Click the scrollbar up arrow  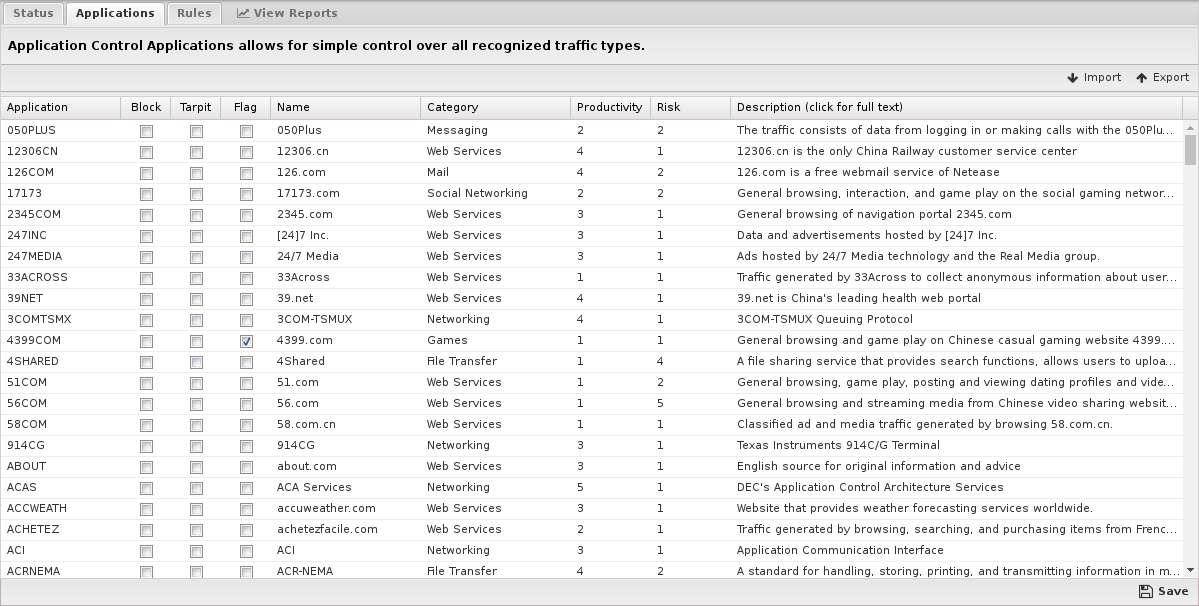(x=1190, y=128)
